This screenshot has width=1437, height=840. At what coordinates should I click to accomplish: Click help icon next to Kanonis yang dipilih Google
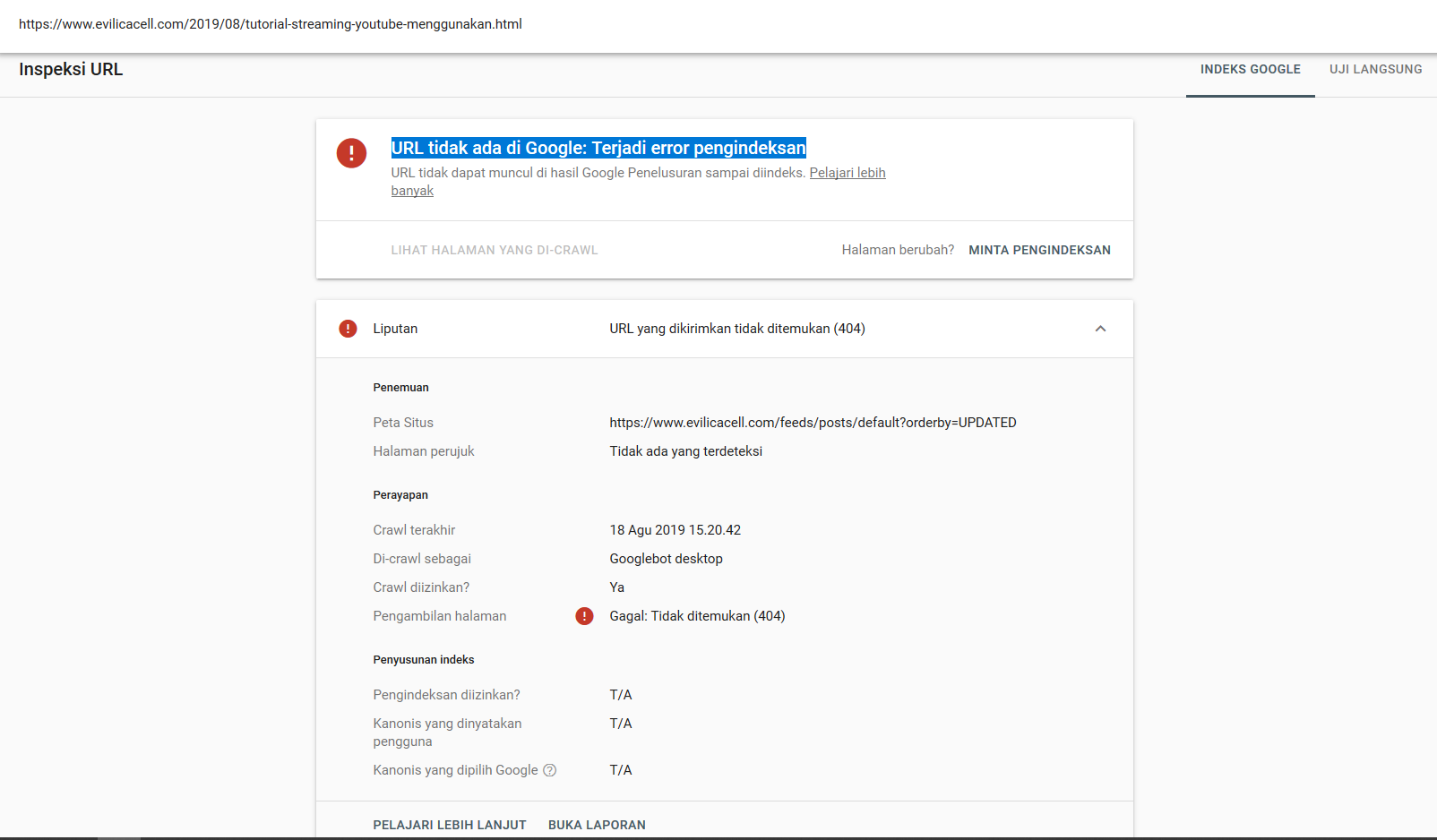coord(550,770)
